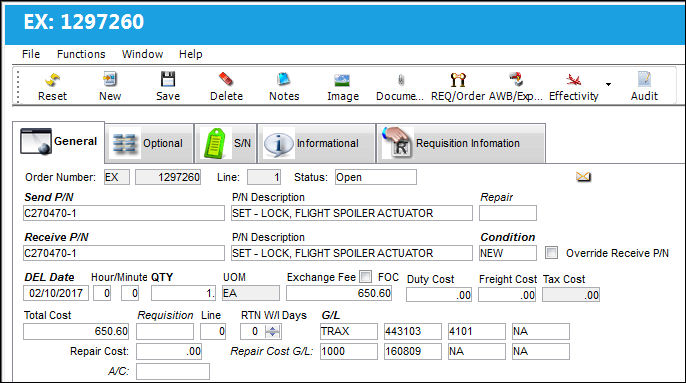Expand the toolbar overflow dropdown arrow
This screenshot has height=383, width=686.
(x=608, y=84)
